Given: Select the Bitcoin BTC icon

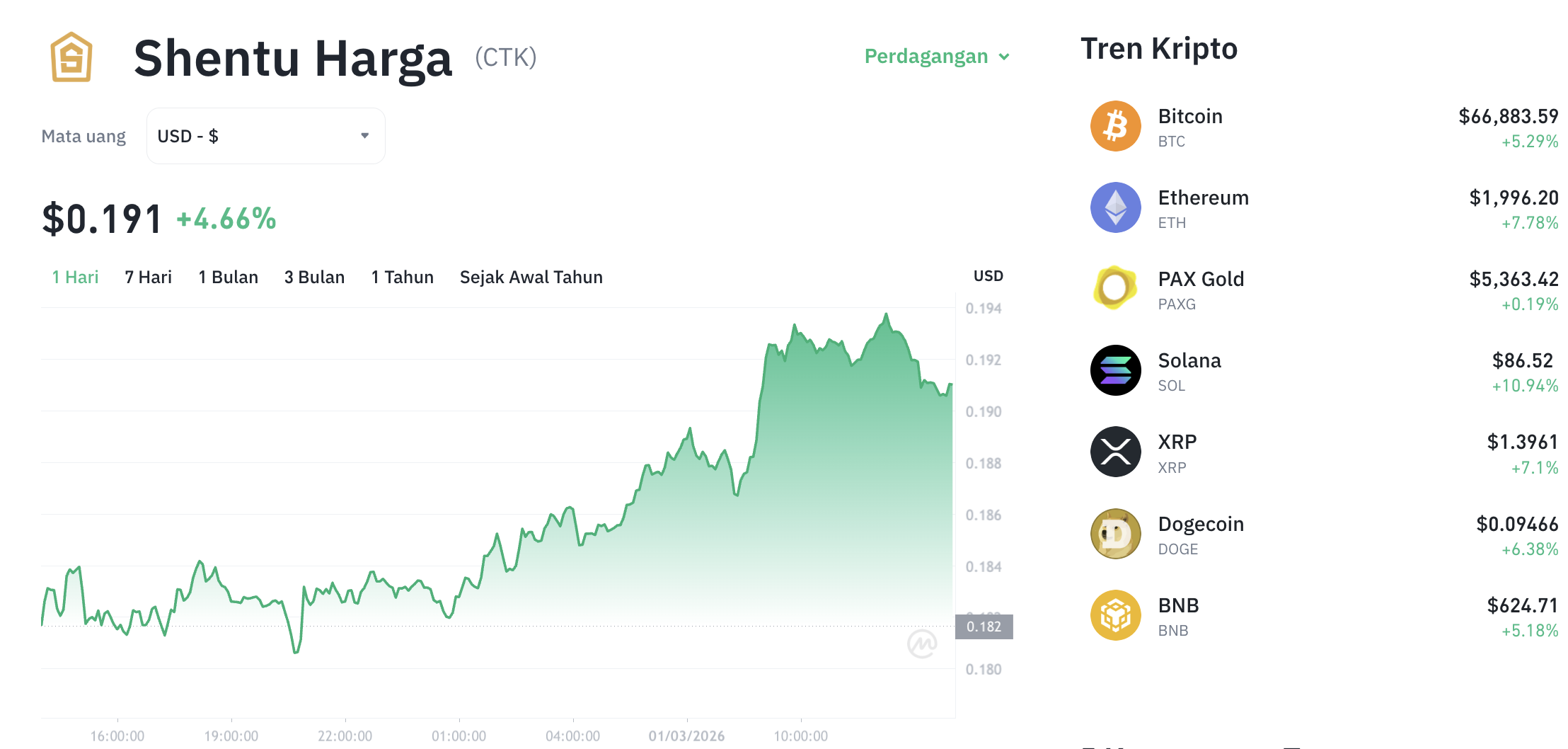Looking at the screenshot, I should tap(1115, 125).
